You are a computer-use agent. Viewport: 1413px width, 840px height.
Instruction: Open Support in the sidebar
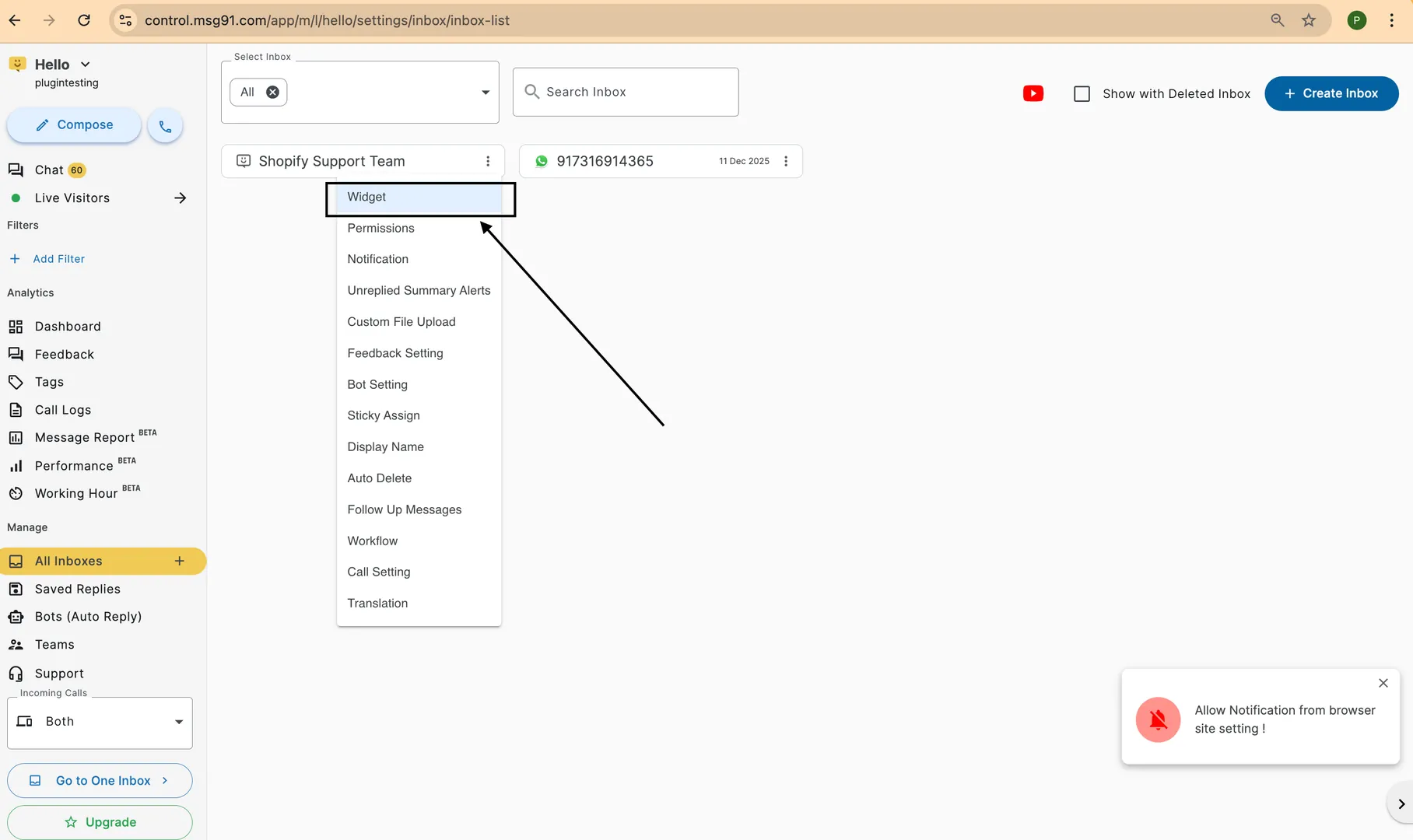click(58, 673)
